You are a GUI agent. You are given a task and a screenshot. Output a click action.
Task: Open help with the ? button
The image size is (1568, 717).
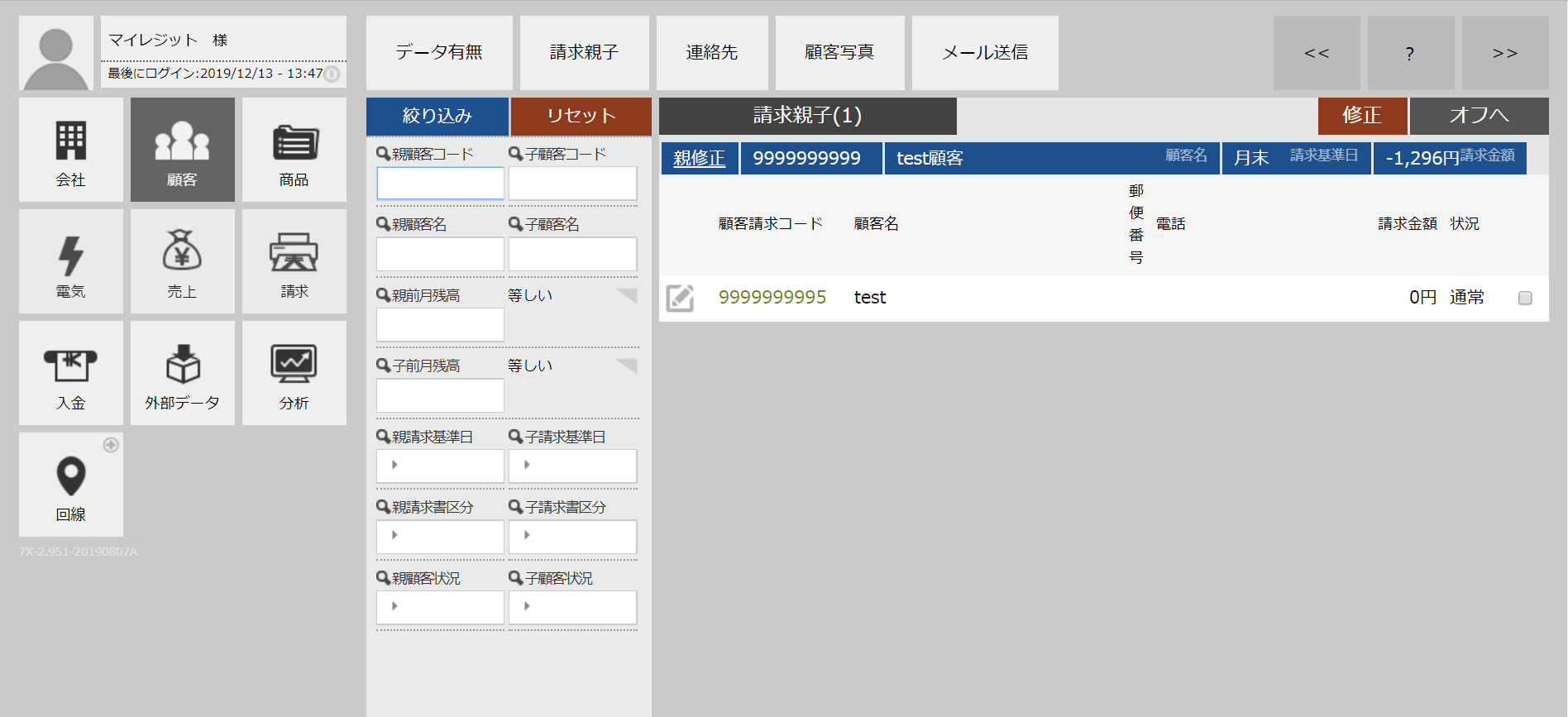pyautogui.click(x=1411, y=53)
